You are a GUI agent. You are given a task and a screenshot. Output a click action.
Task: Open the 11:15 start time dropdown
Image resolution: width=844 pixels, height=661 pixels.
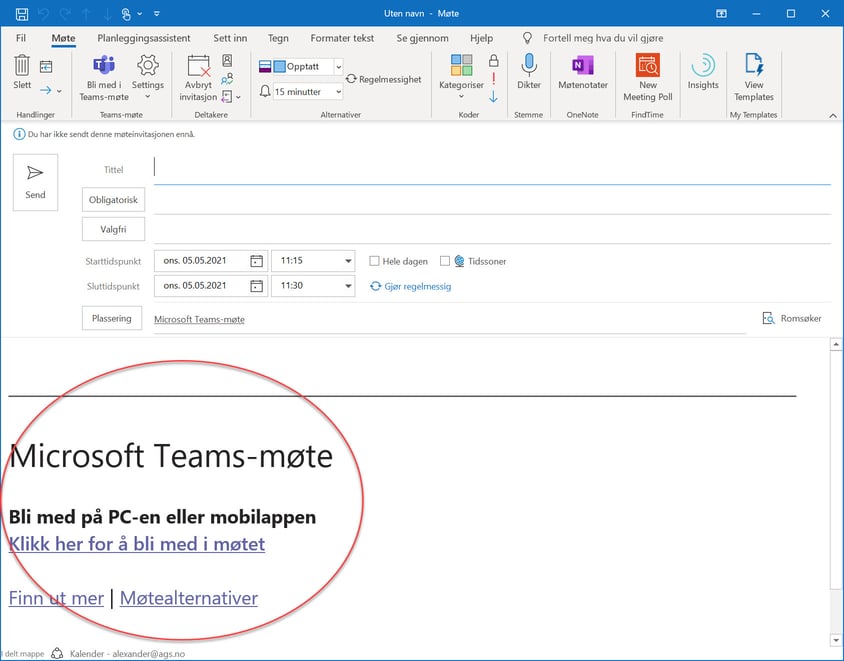coord(348,261)
